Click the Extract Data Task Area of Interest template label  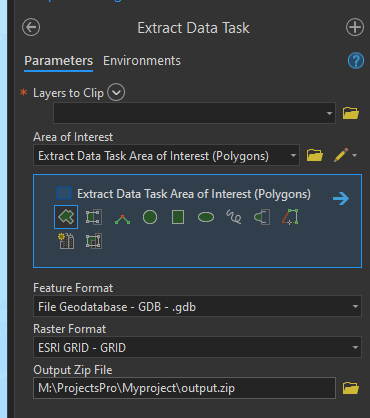(x=194, y=194)
